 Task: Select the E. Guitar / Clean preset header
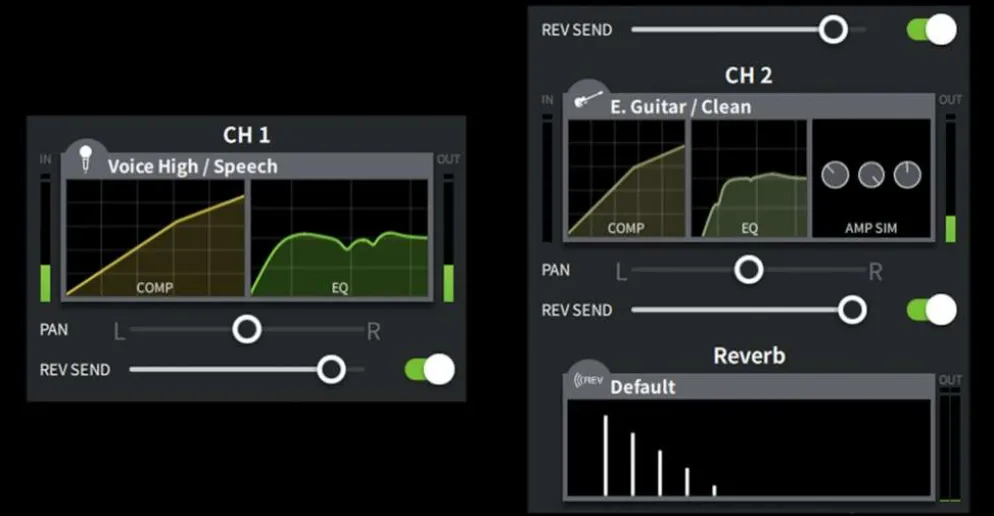click(749, 106)
